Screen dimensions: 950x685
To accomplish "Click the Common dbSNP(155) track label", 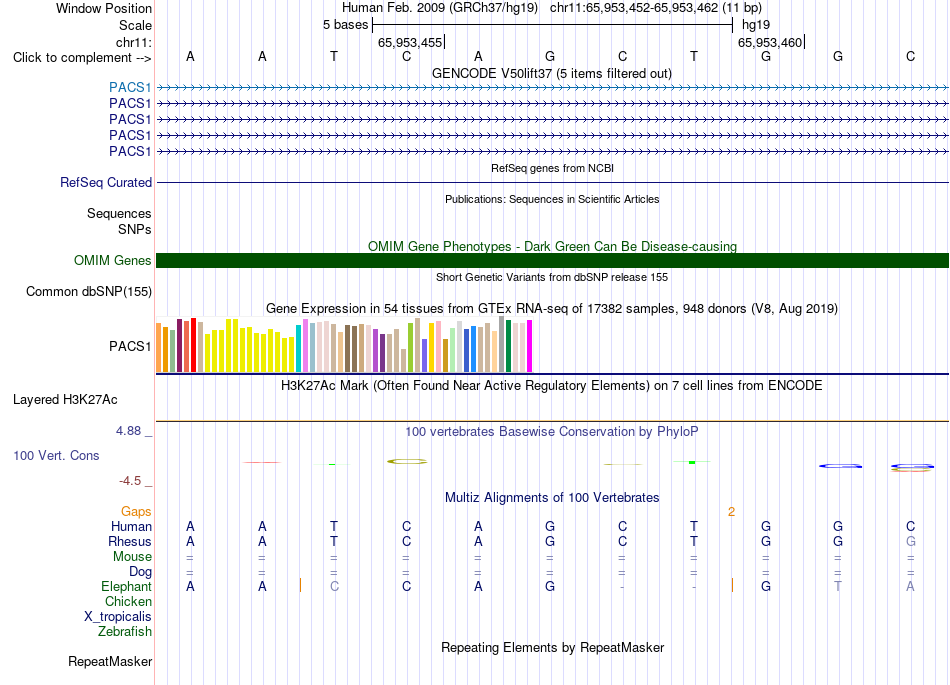I will [x=88, y=291].
